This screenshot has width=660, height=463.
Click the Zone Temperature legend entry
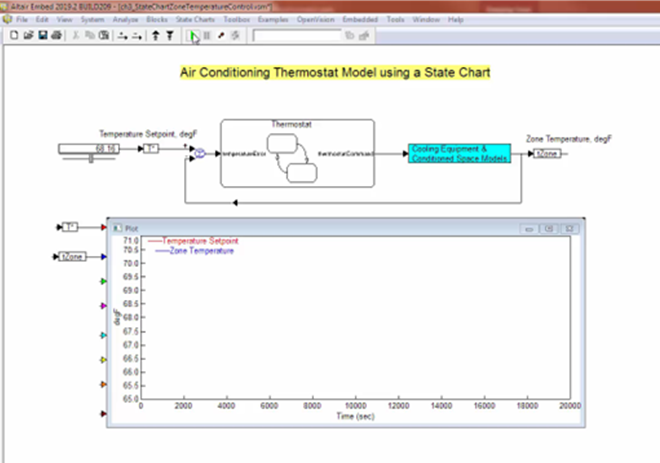(x=194, y=251)
